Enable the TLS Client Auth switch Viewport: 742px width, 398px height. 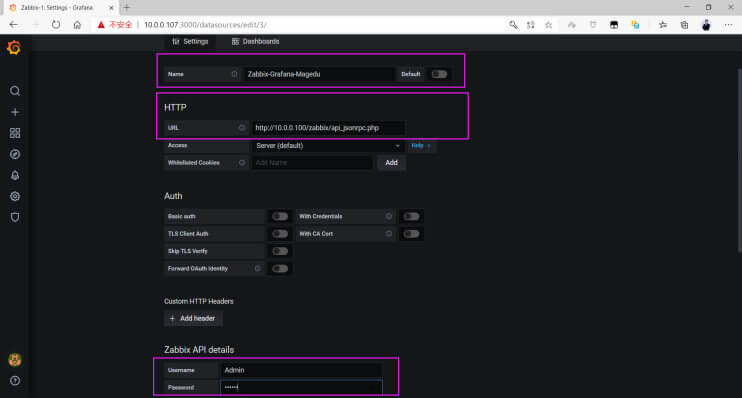coord(280,234)
